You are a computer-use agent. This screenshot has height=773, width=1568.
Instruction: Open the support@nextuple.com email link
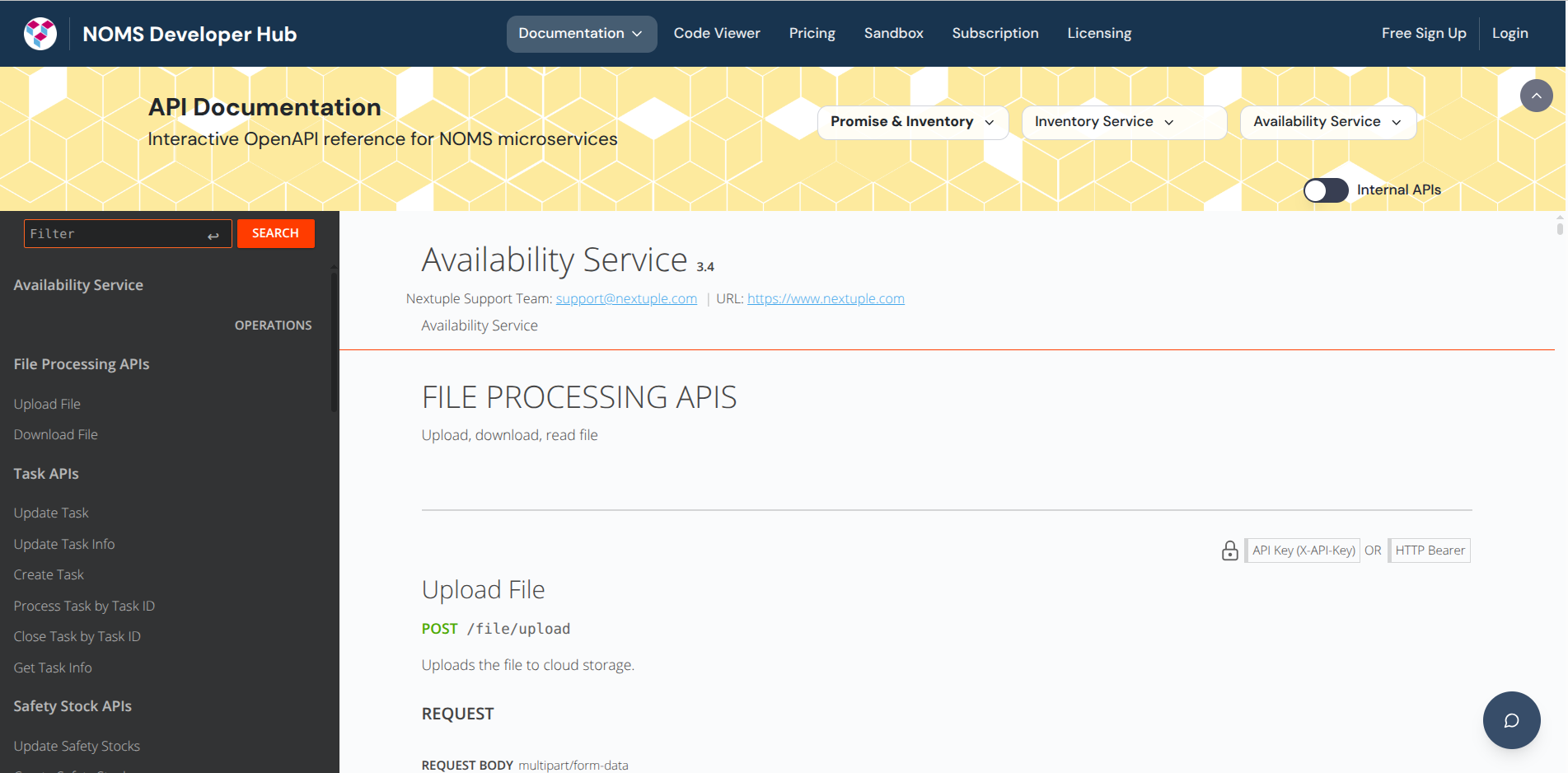[x=626, y=299]
